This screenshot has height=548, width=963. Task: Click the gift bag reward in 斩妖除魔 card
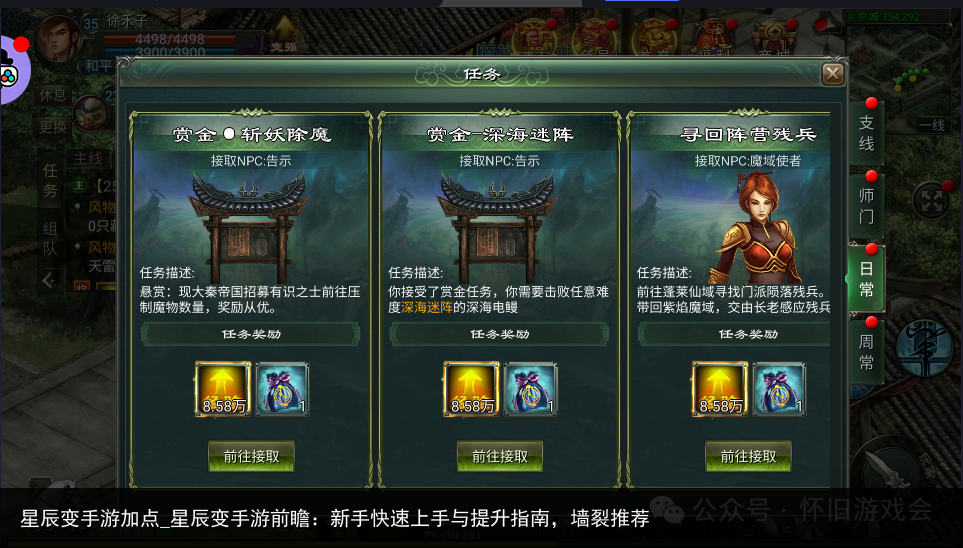tap(282, 389)
